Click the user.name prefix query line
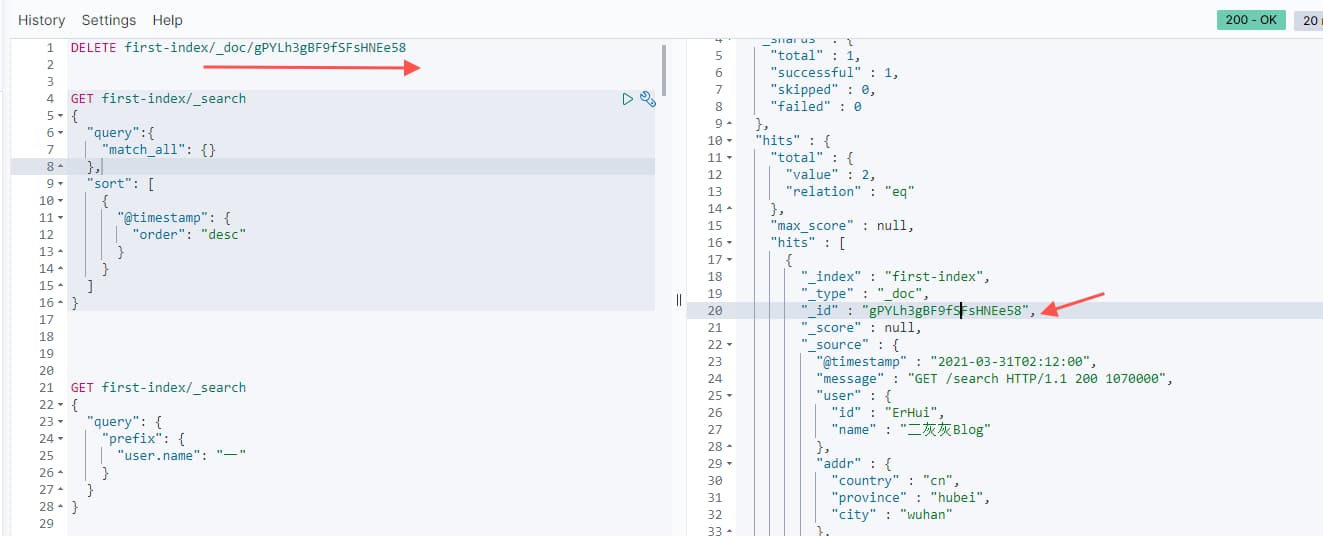Viewport: 1323px width, 536px height. coord(182,456)
